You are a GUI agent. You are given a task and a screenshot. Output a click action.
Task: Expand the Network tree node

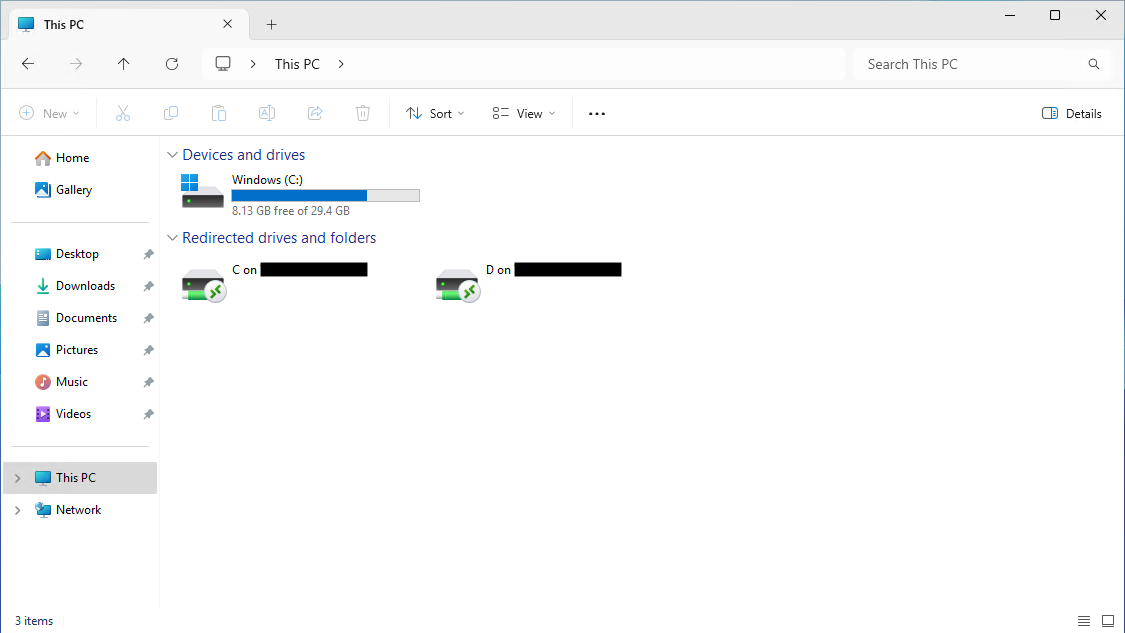pos(17,510)
